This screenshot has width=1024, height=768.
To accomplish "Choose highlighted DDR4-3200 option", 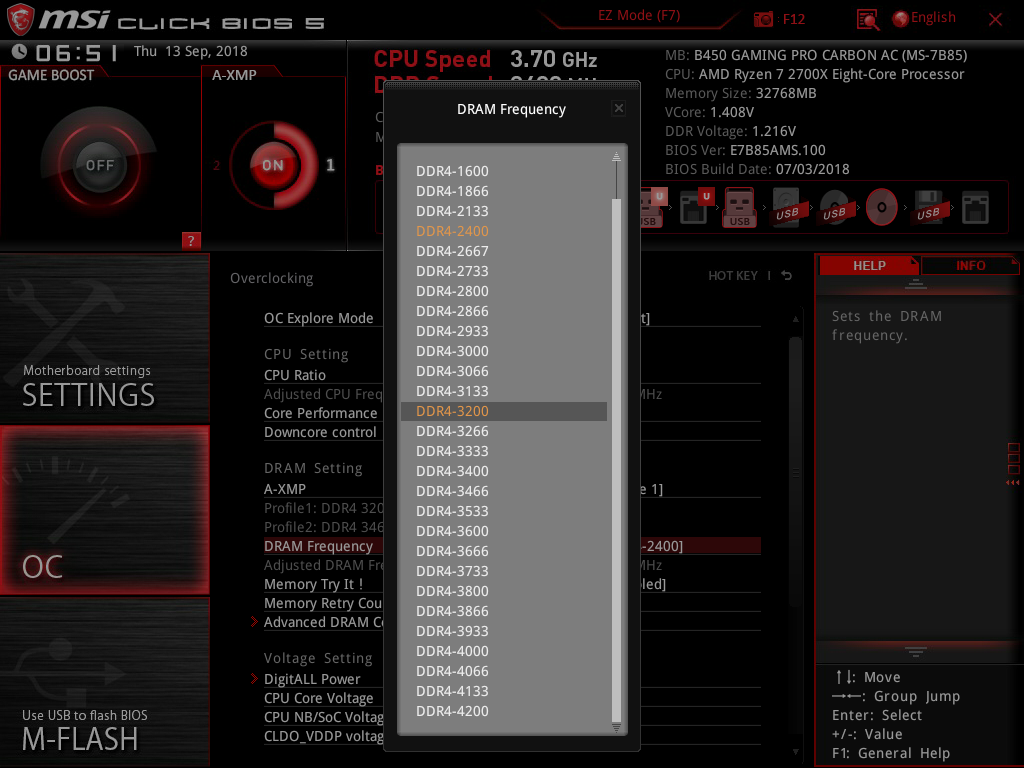I will pyautogui.click(x=504, y=411).
